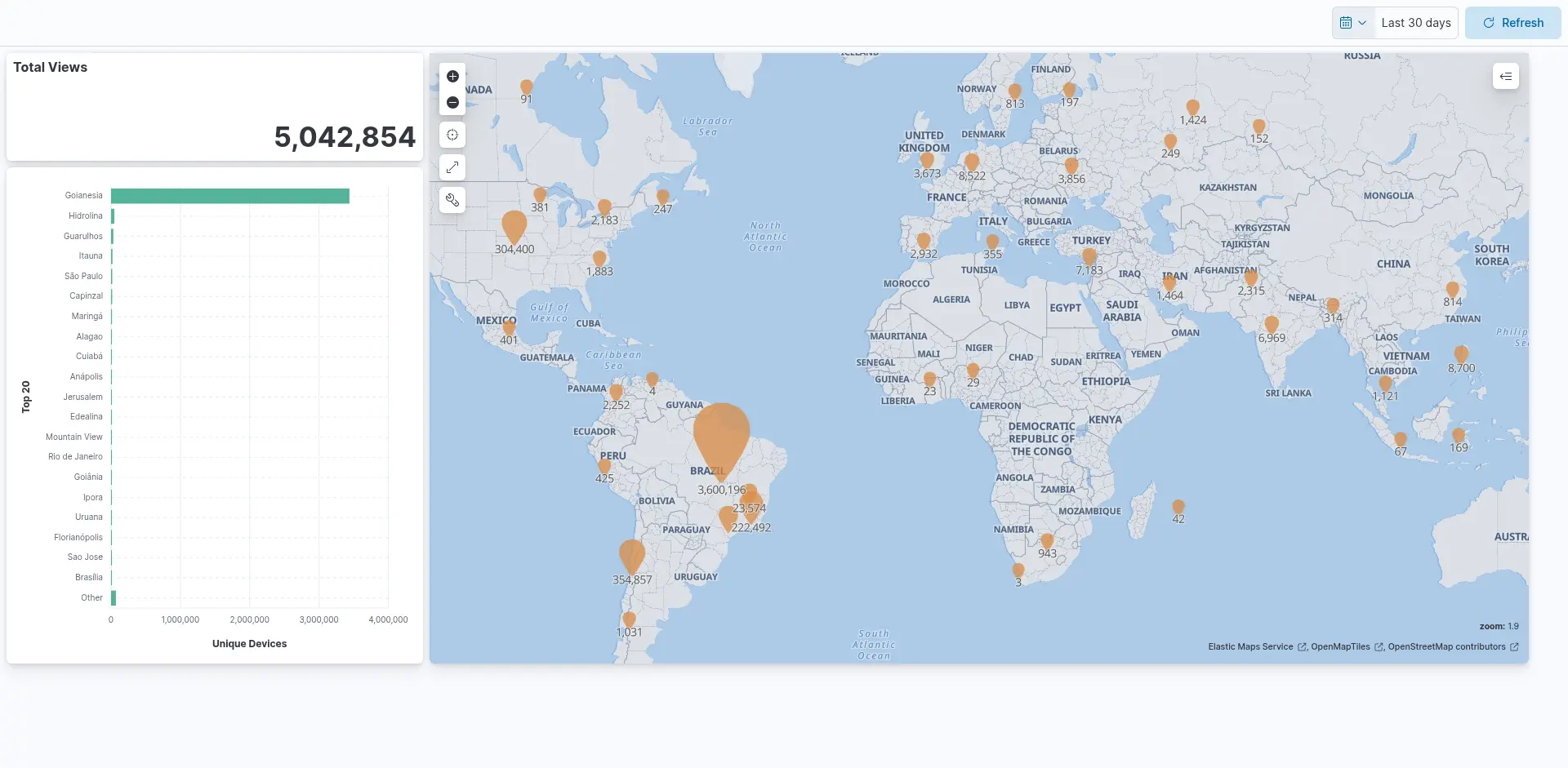
Task: Click the 304,400 marker in the USA
Action: click(514, 227)
